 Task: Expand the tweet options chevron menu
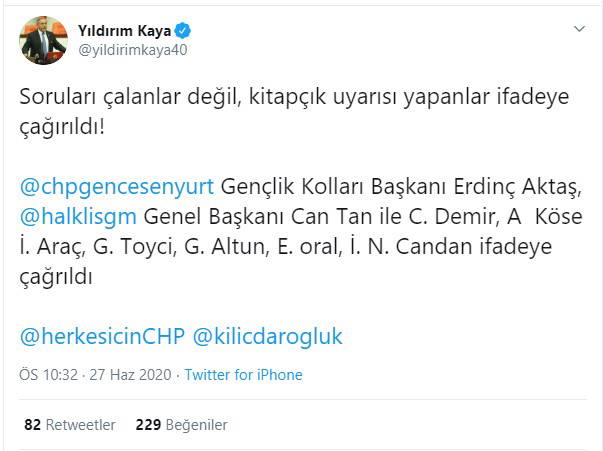click(578, 29)
